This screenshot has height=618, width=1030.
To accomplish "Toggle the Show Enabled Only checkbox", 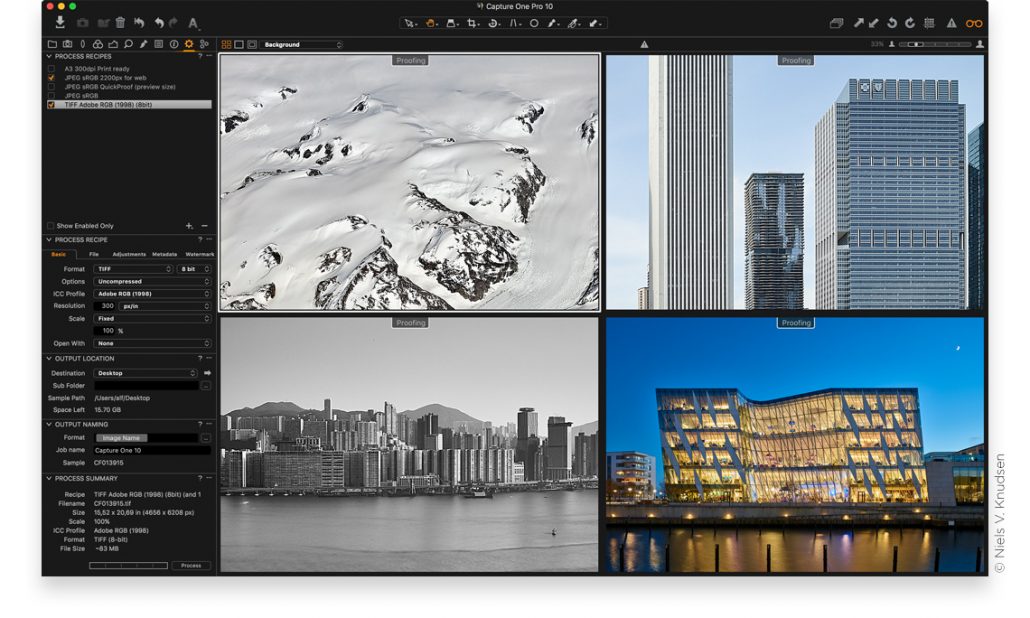I will tap(52, 226).
